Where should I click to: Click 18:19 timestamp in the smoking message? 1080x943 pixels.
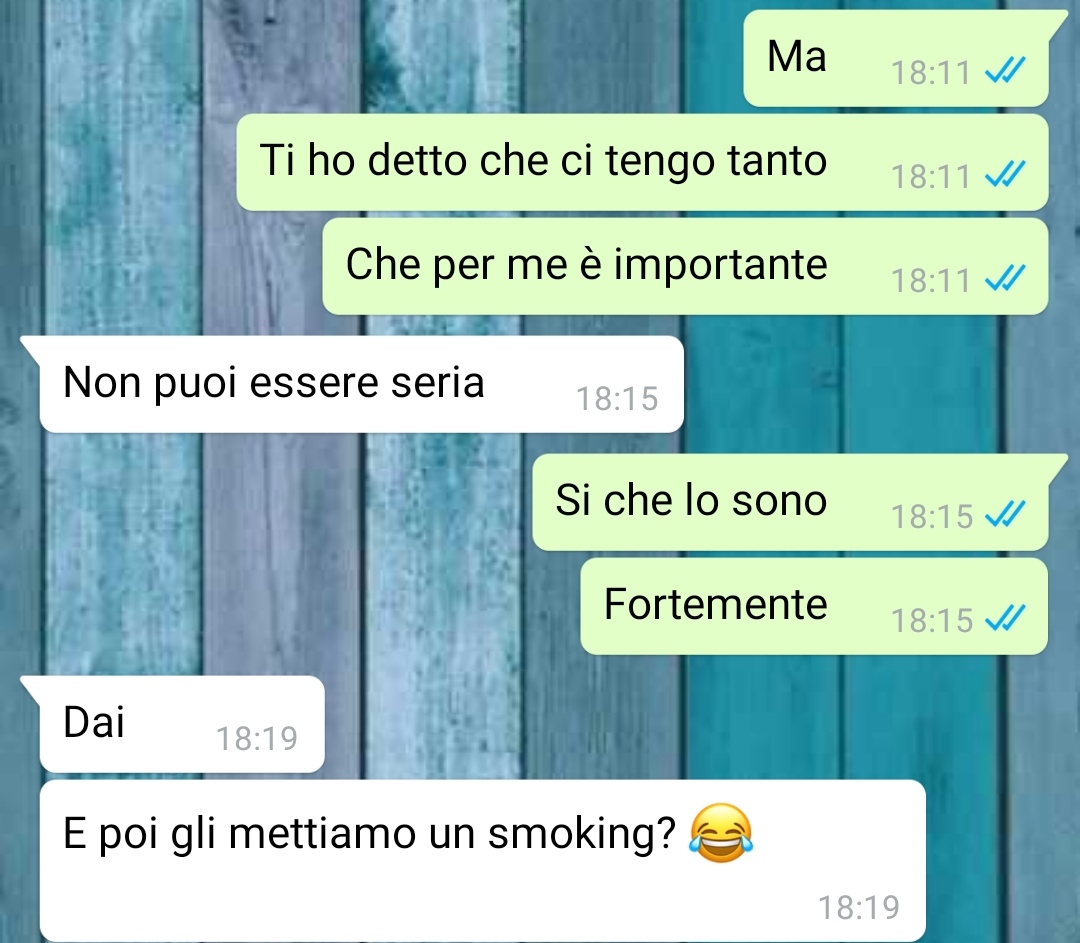coord(859,908)
